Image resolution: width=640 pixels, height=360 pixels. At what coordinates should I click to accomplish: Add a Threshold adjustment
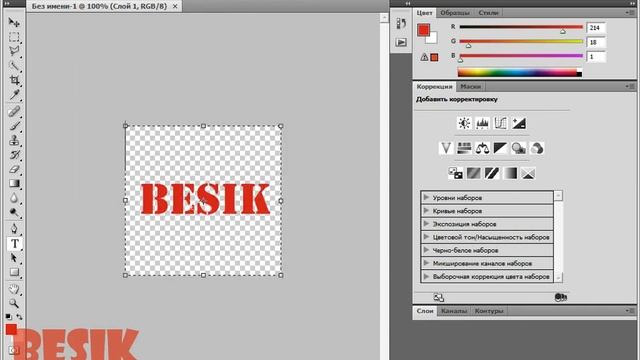pos(492,173)
